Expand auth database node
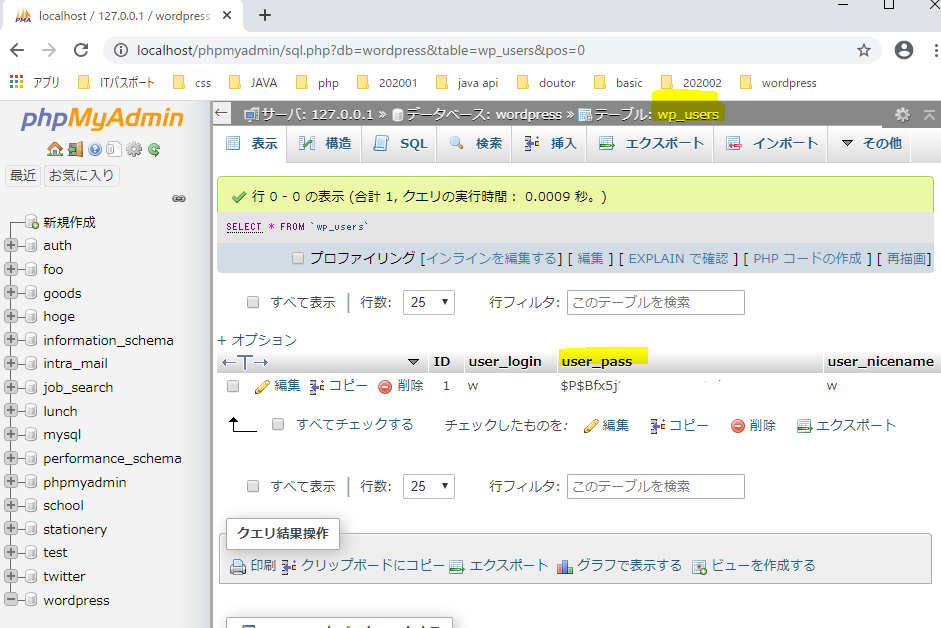This screenshot has width=941, height=628. pyautogui.click(x=10, y=245)
